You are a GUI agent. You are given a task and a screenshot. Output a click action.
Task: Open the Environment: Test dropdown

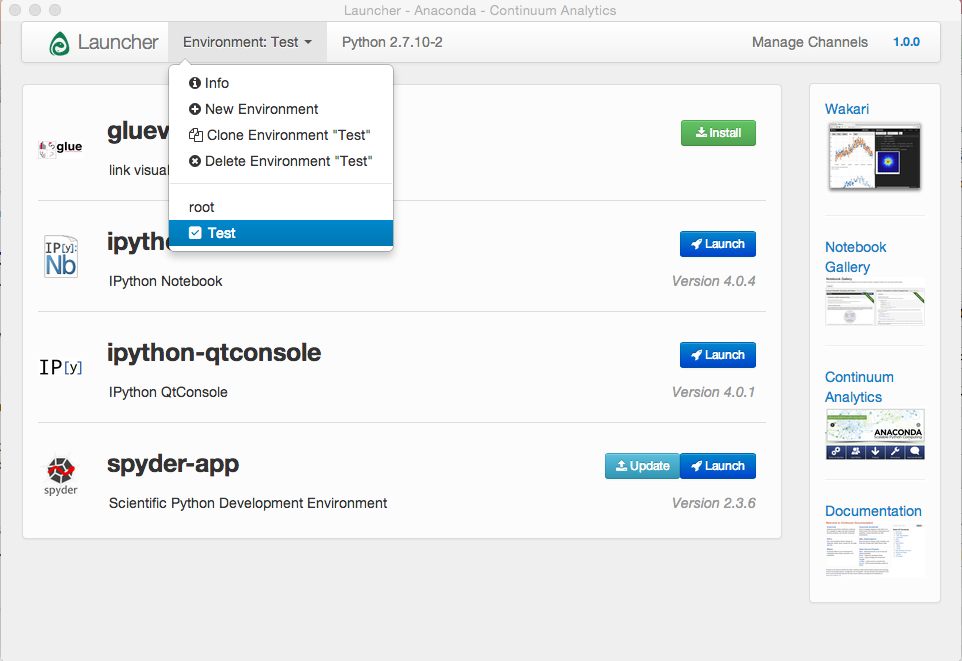coord(247,42)
